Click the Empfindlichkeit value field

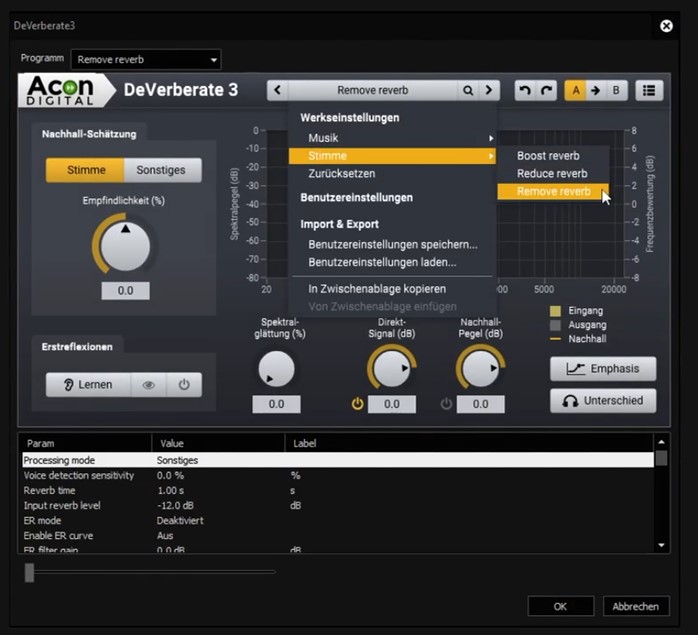[x=126, y=291]
